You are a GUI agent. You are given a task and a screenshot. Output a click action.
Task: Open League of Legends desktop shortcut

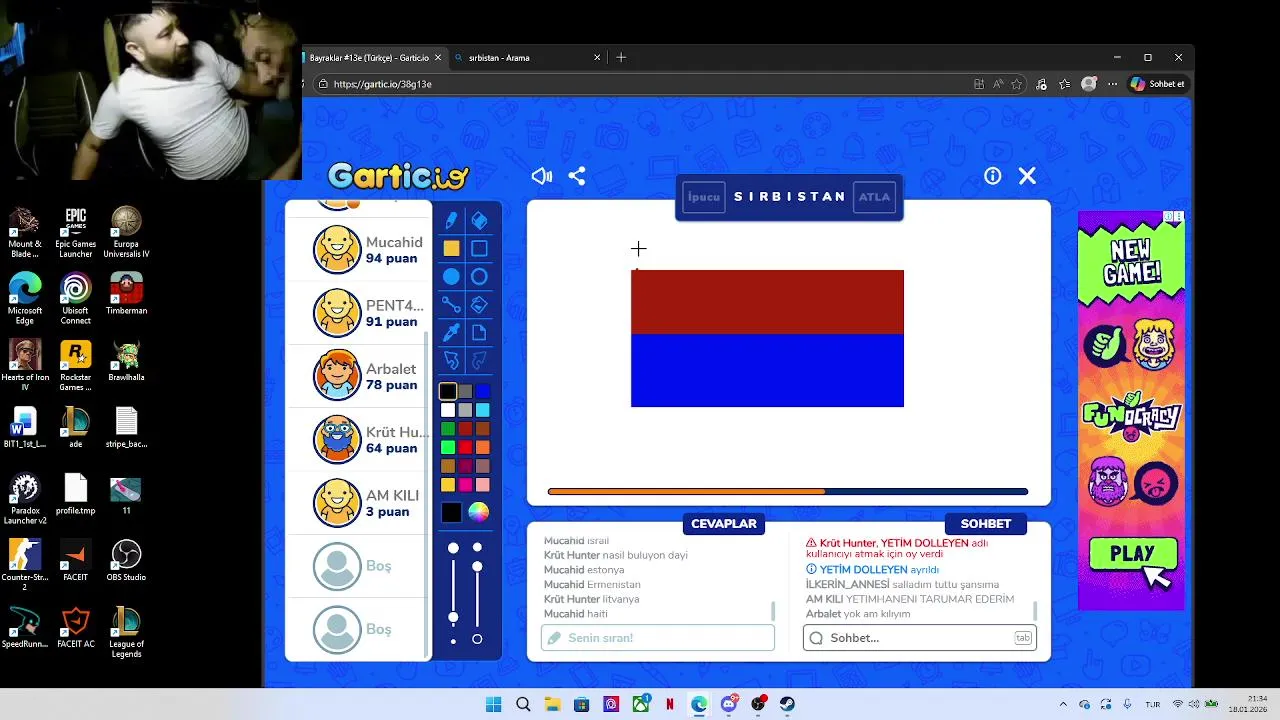click(126, 632)
